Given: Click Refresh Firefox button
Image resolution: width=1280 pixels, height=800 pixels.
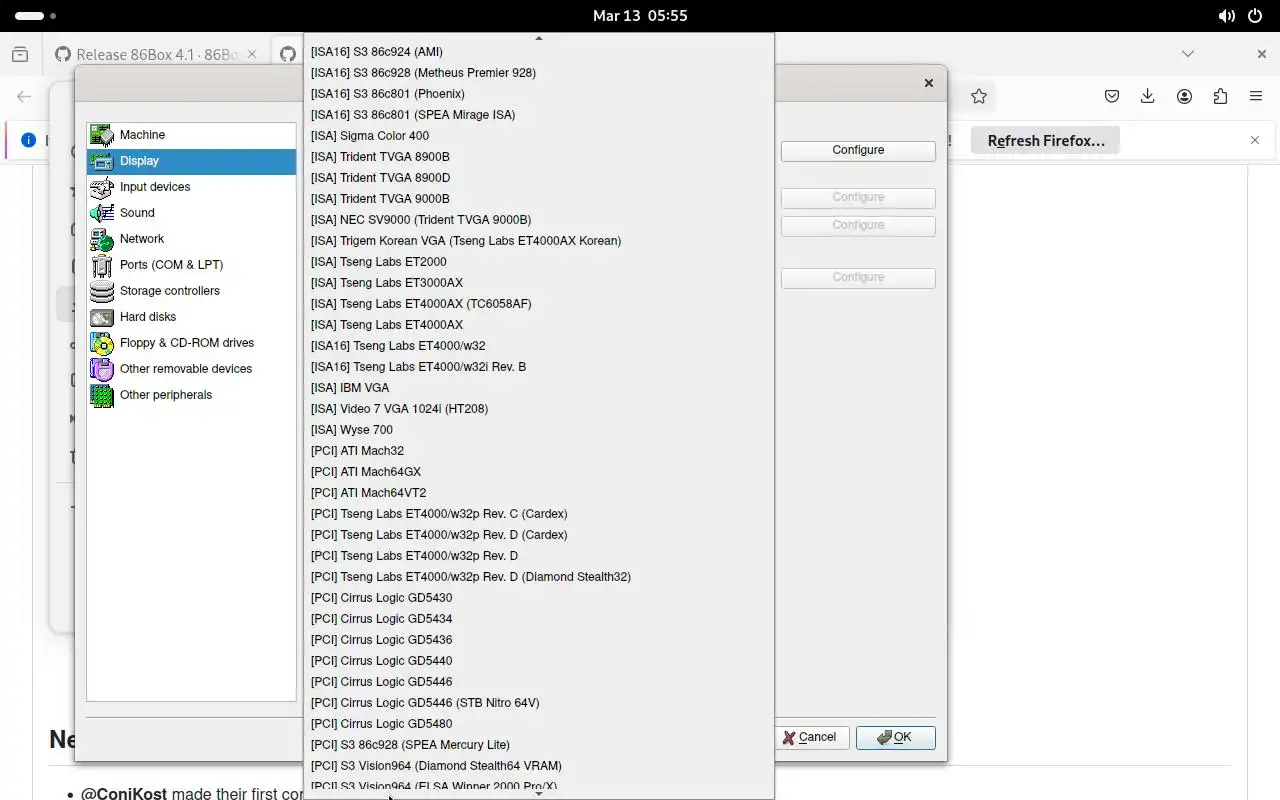Looking at the screenshot, I should [1046, 141].
